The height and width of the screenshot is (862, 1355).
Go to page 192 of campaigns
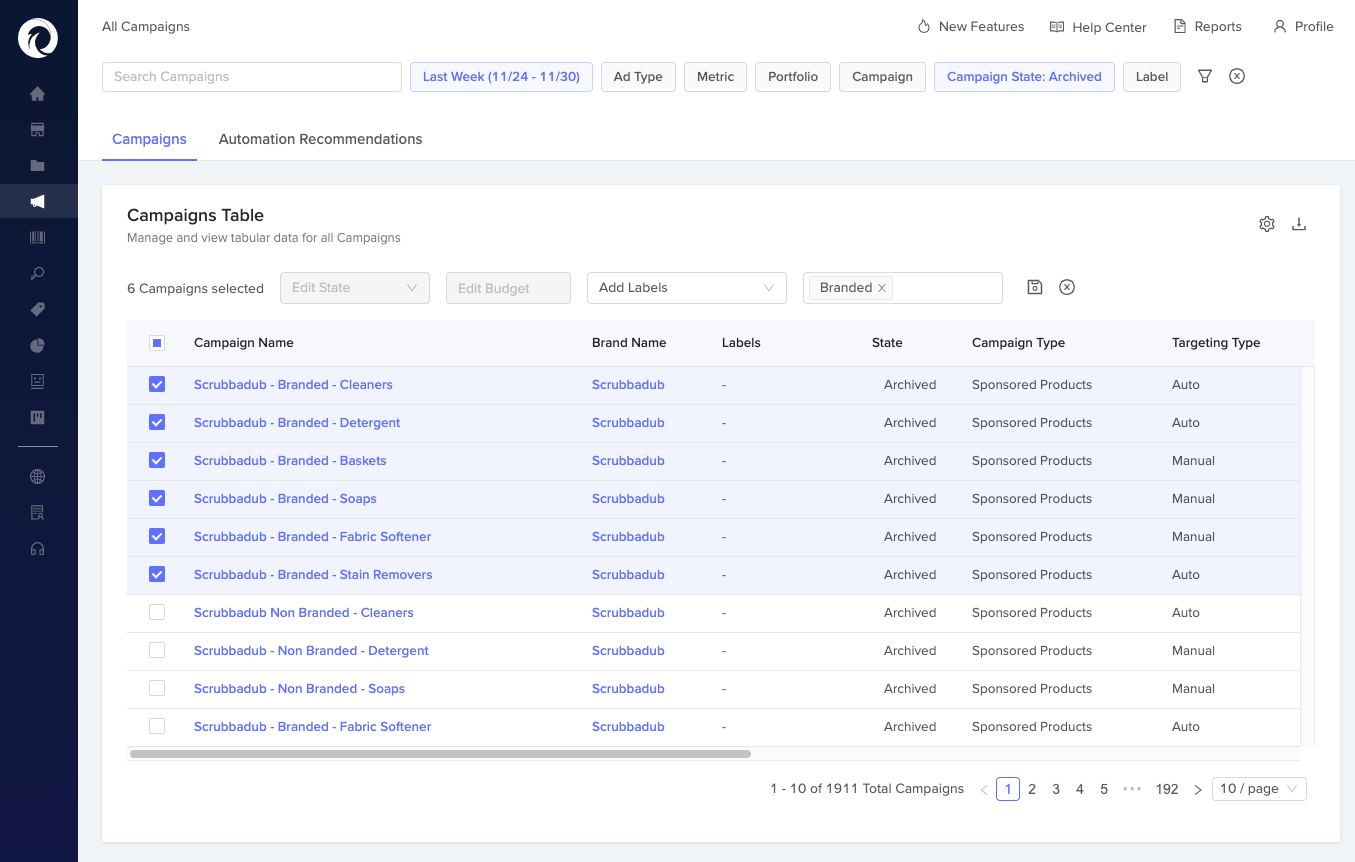[x=1166, y=788]
